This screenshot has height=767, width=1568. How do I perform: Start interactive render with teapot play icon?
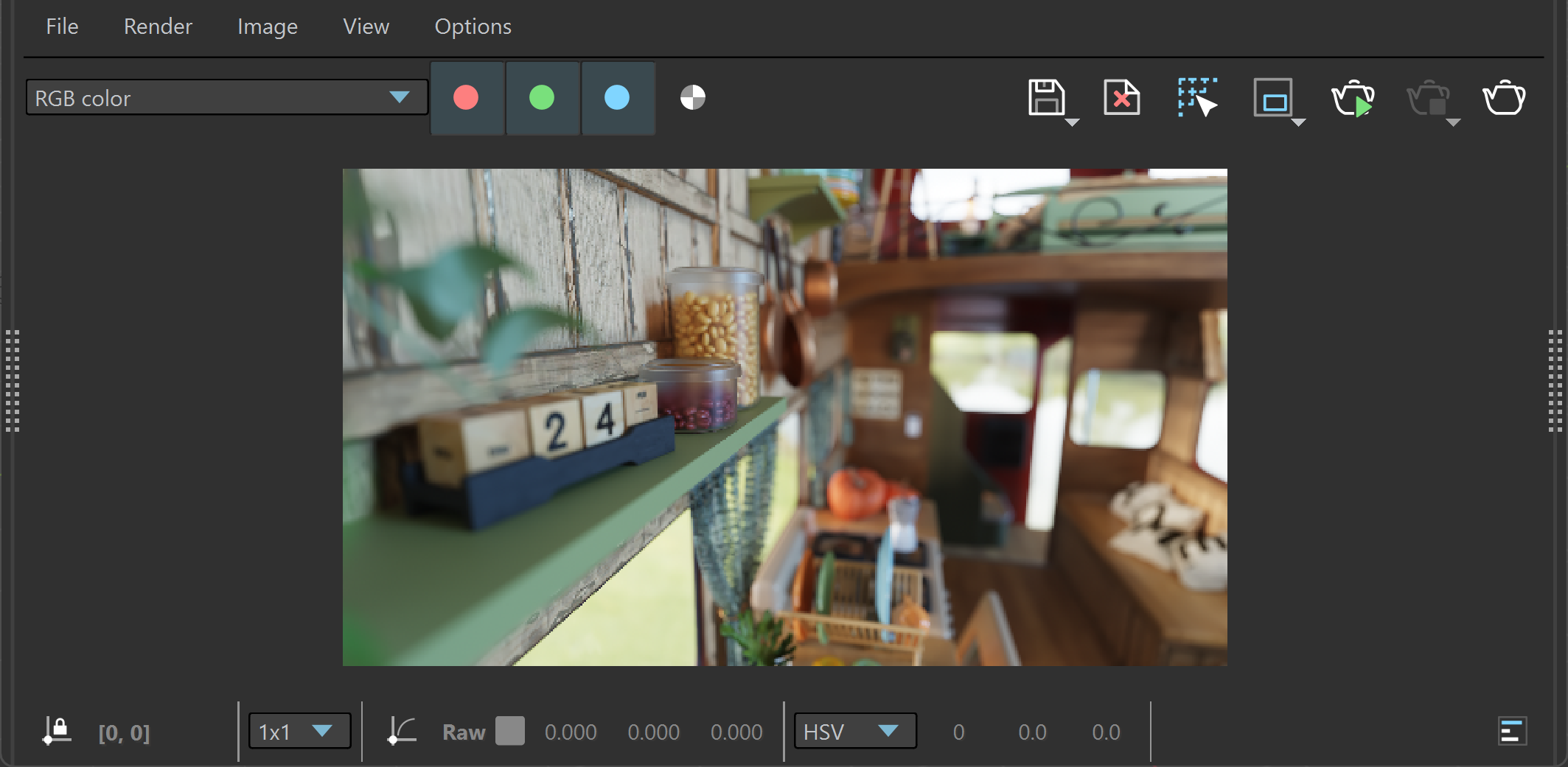point(1353,97)
